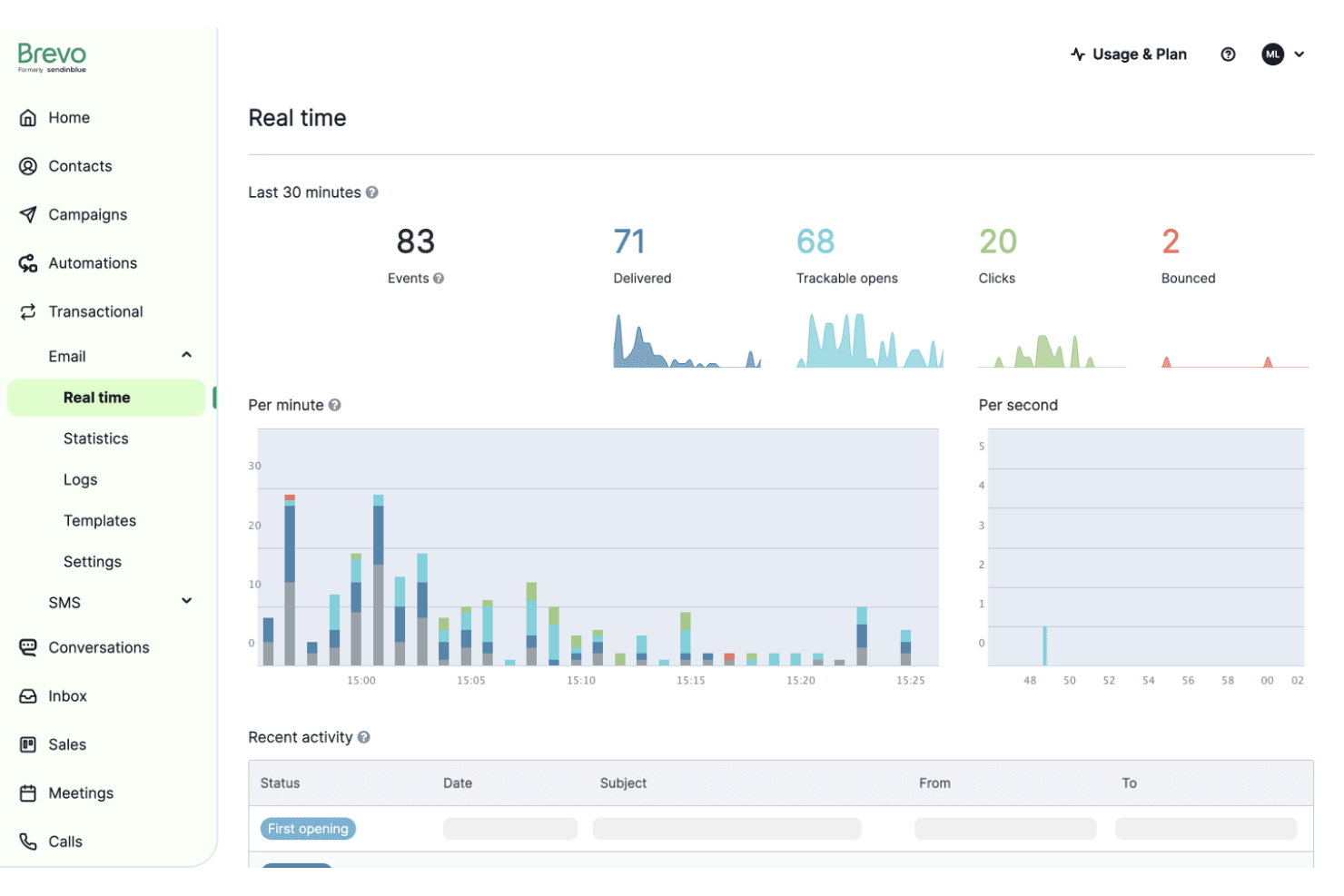Open Automations from the sidebar icon

pyautogui.click(x=28, y=262)
